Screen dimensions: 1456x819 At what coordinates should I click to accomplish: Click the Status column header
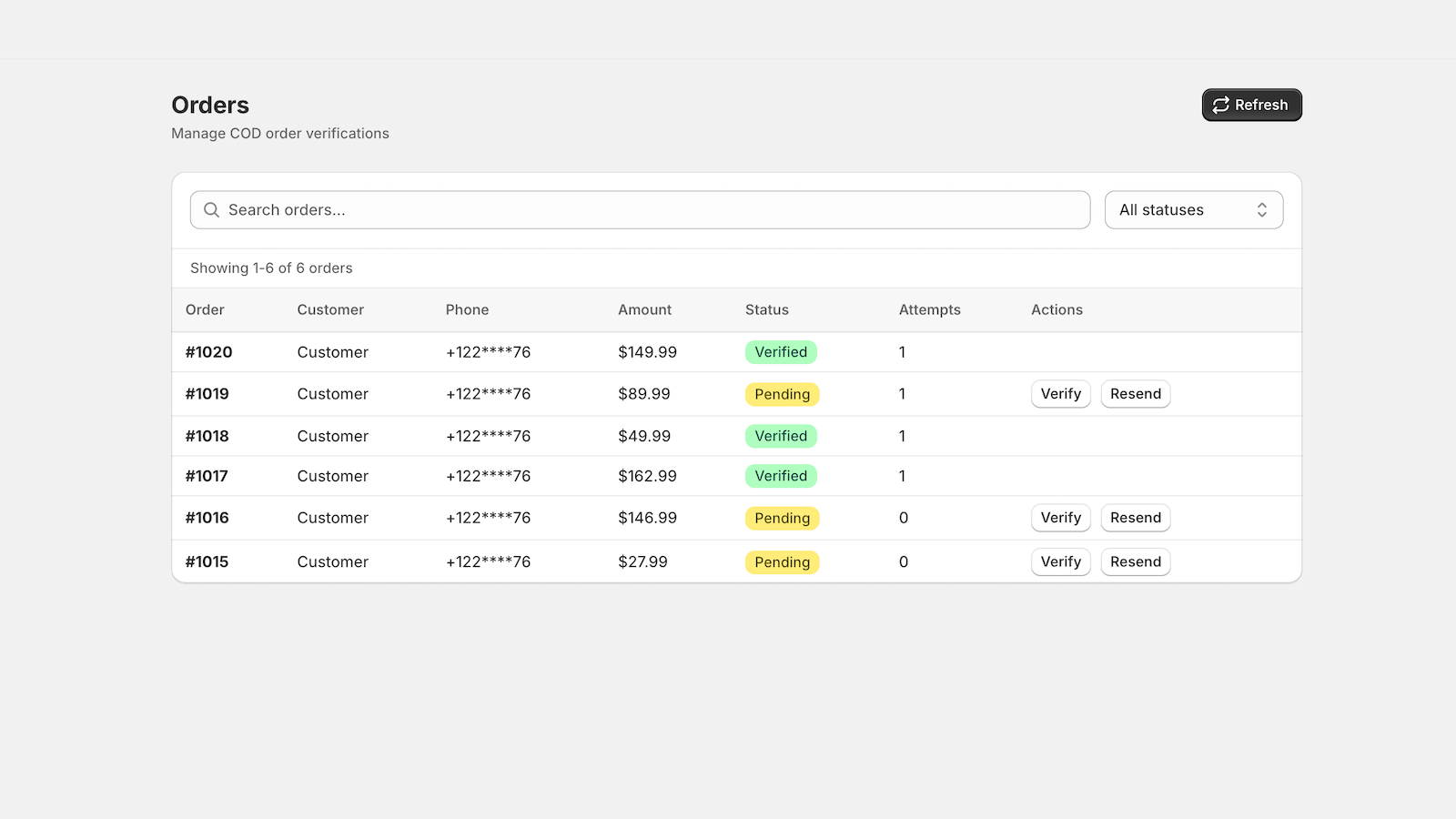(766, 309)
